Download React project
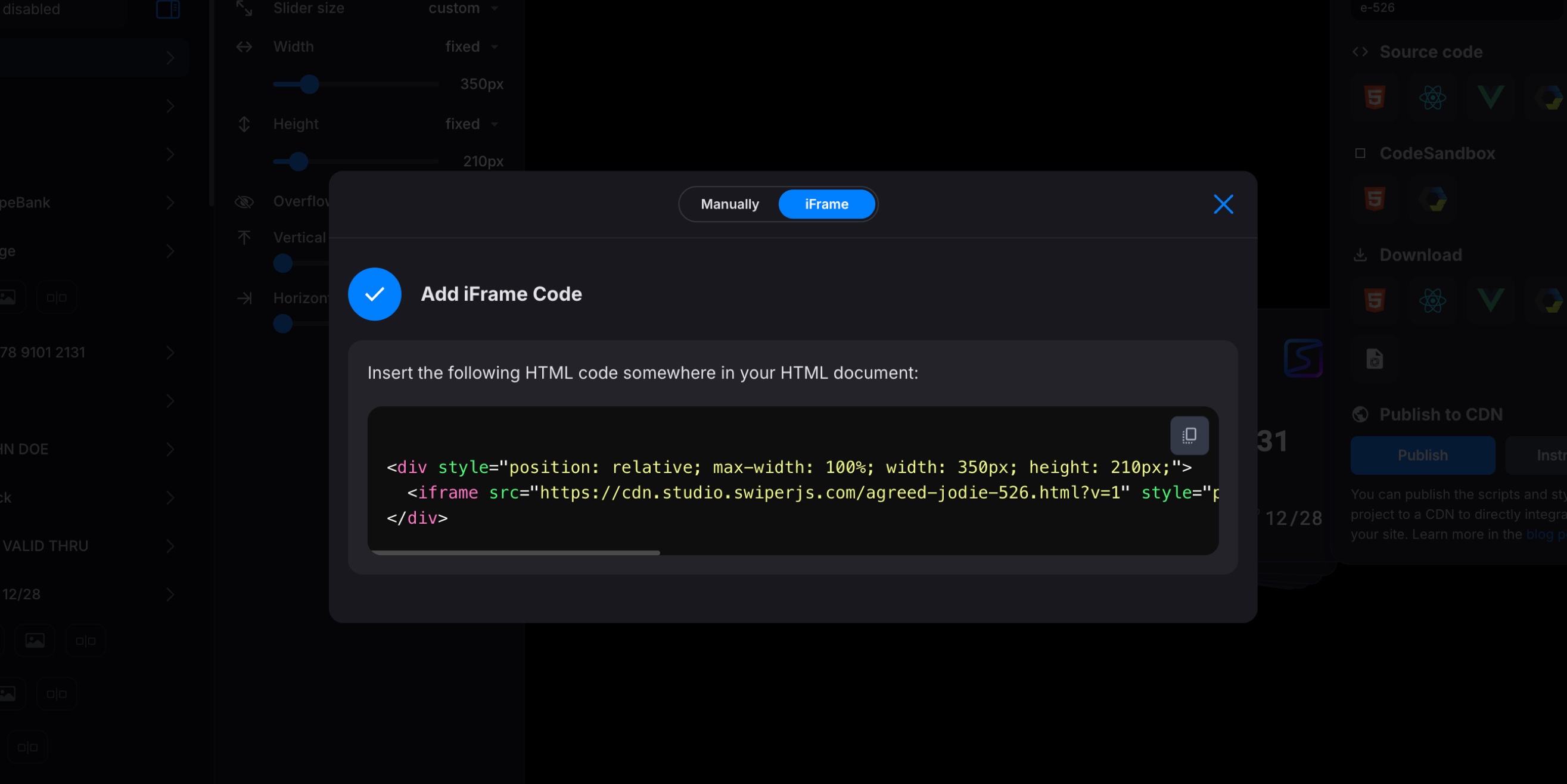This screenshot has height=784, width=1567. click(1432, 300)
